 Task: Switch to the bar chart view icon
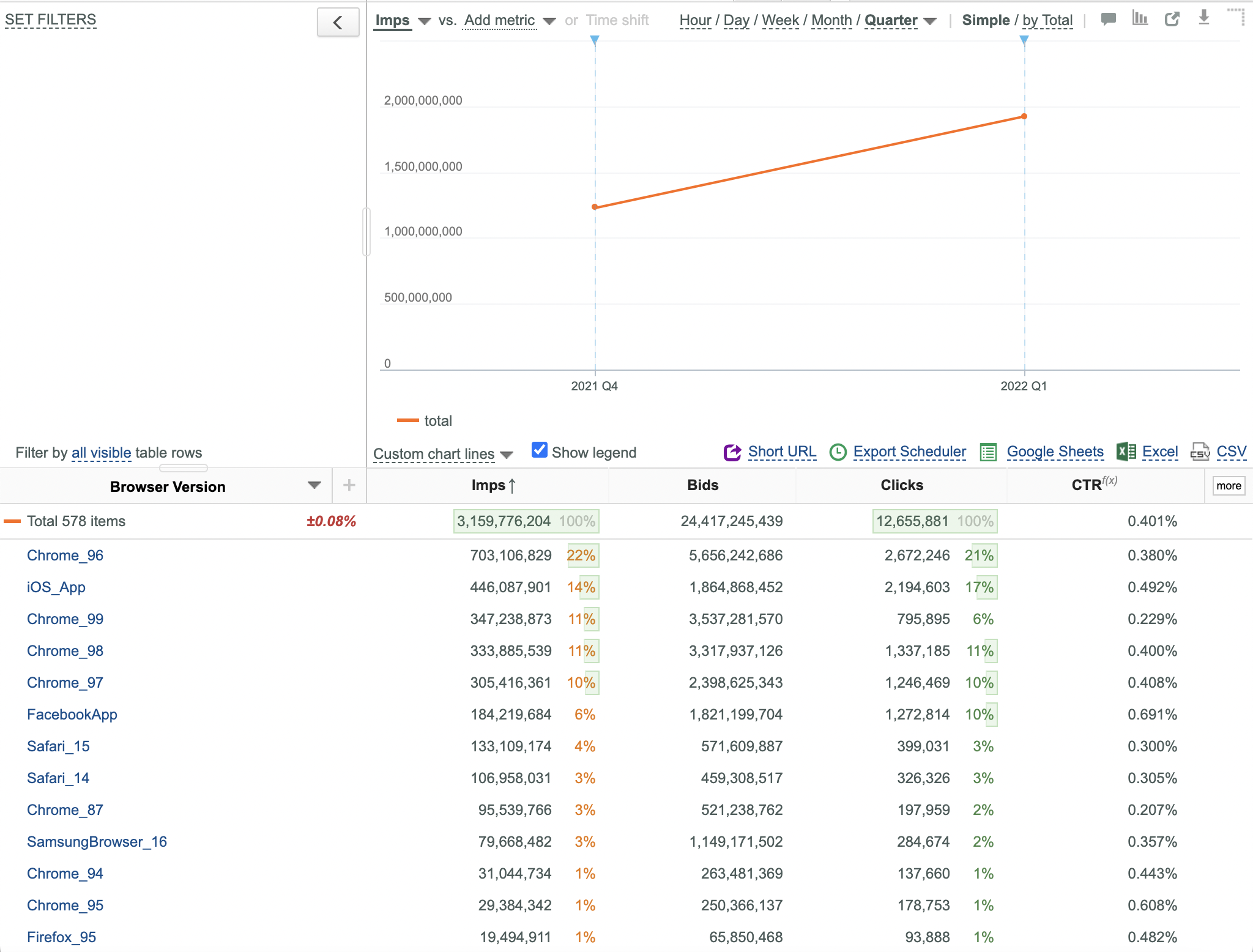1140,18
